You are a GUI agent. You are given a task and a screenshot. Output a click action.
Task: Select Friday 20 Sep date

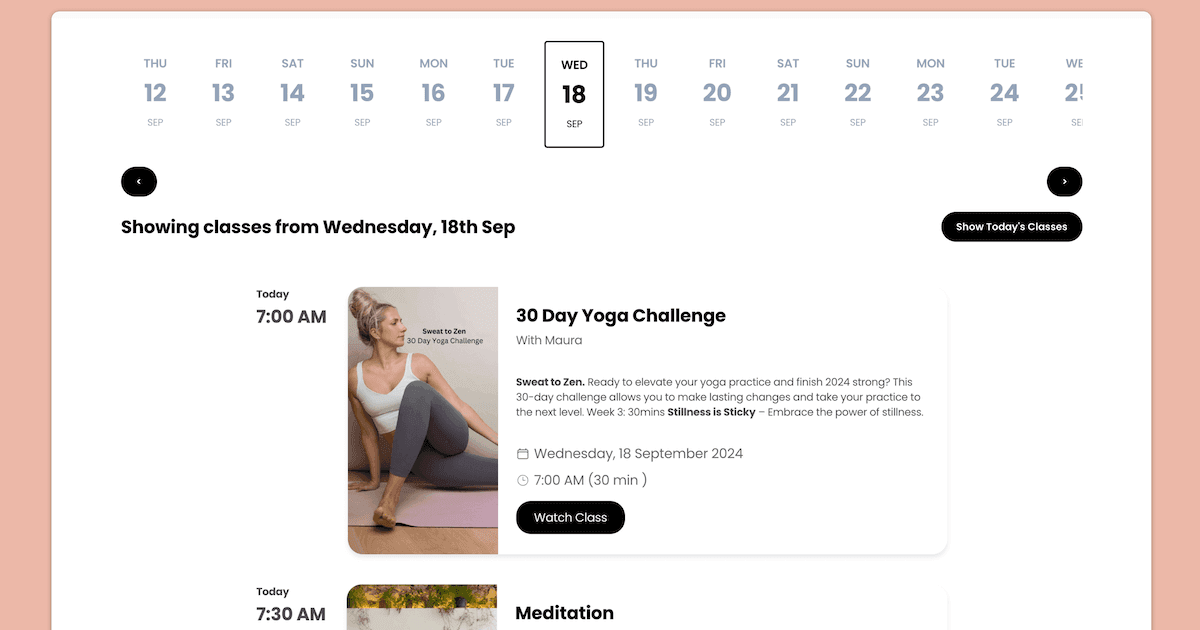[x=717, y=93]
